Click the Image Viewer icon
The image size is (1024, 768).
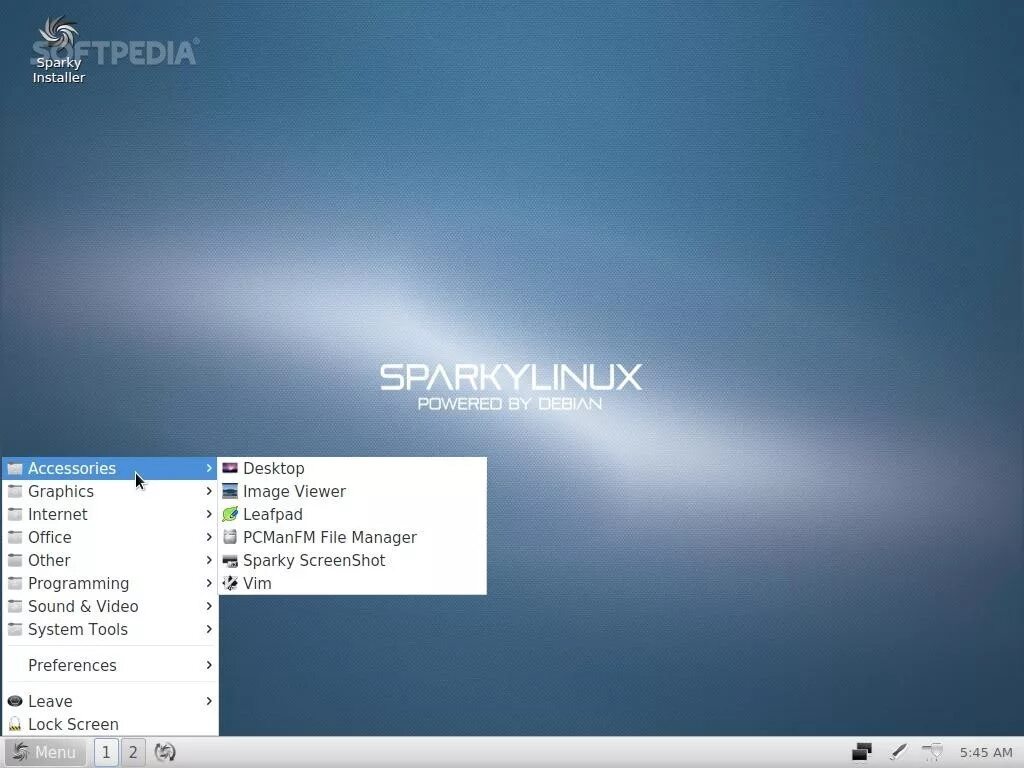tap(230, 491)
